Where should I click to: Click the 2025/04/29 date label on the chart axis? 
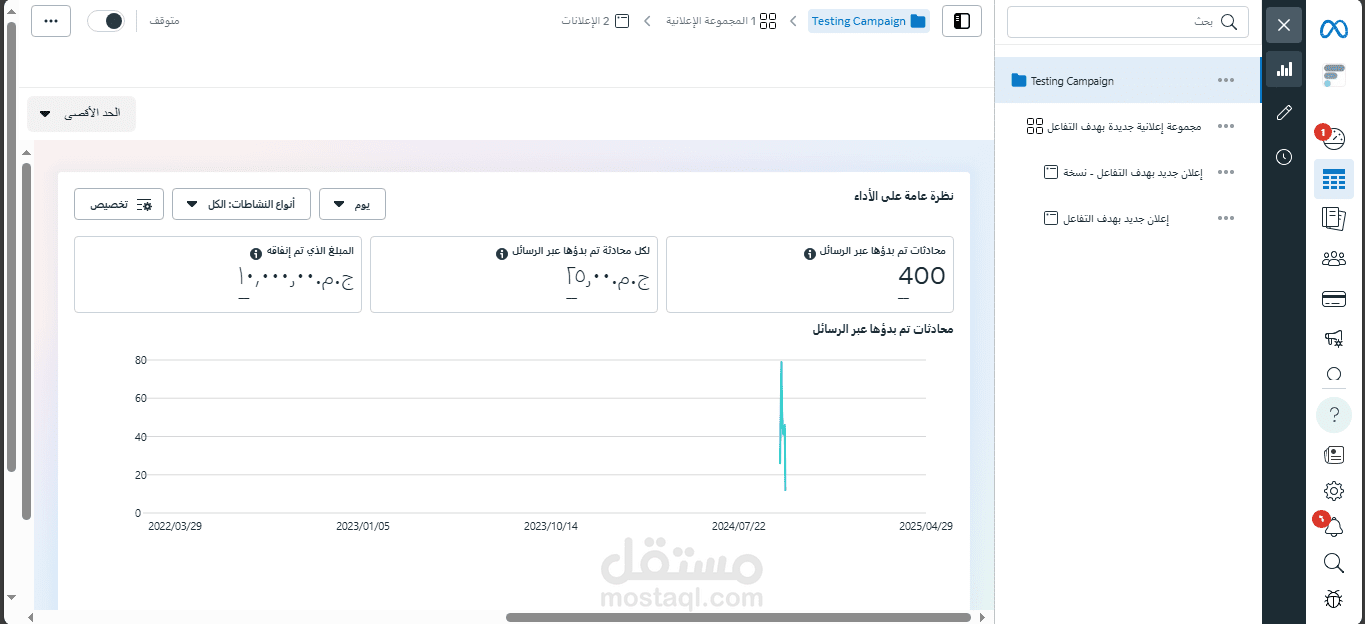pyautogui.click(x=926, y=526)
